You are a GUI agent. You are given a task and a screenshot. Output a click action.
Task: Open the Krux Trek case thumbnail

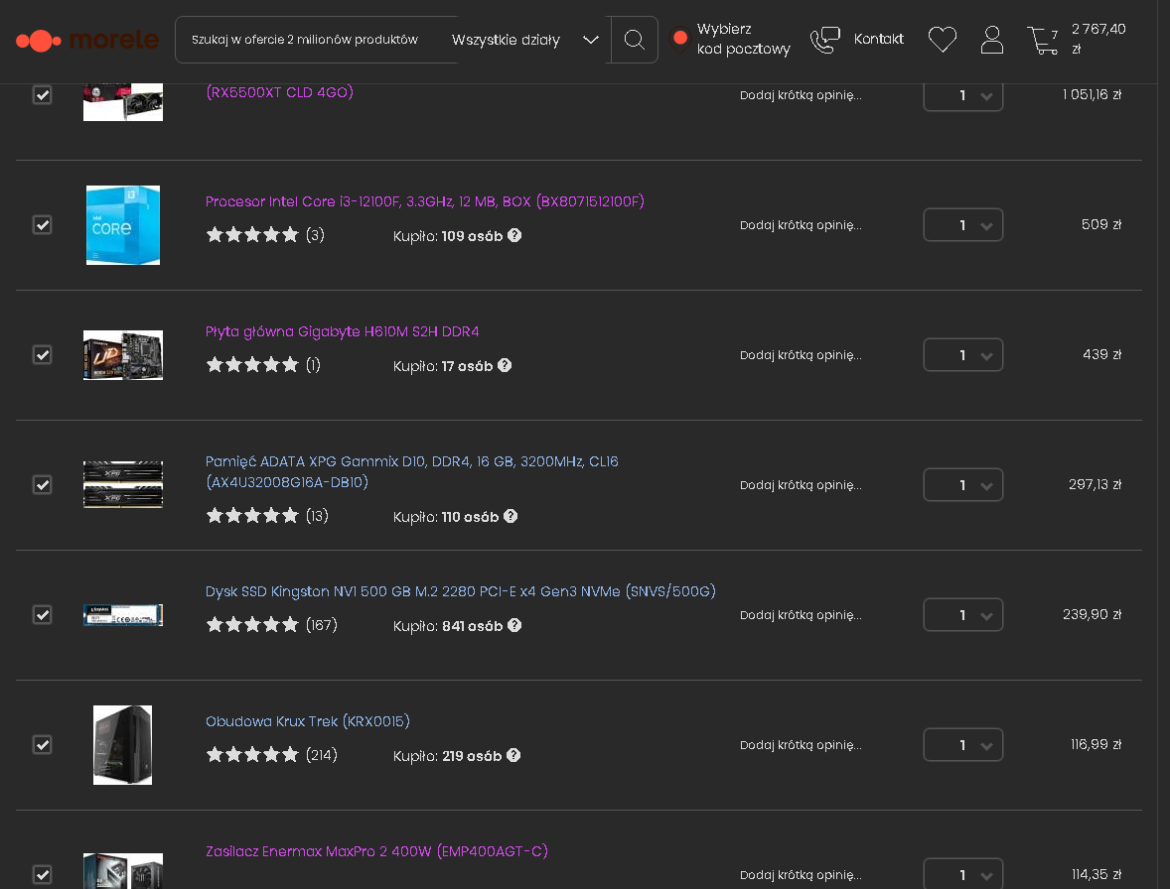point(122,744)
